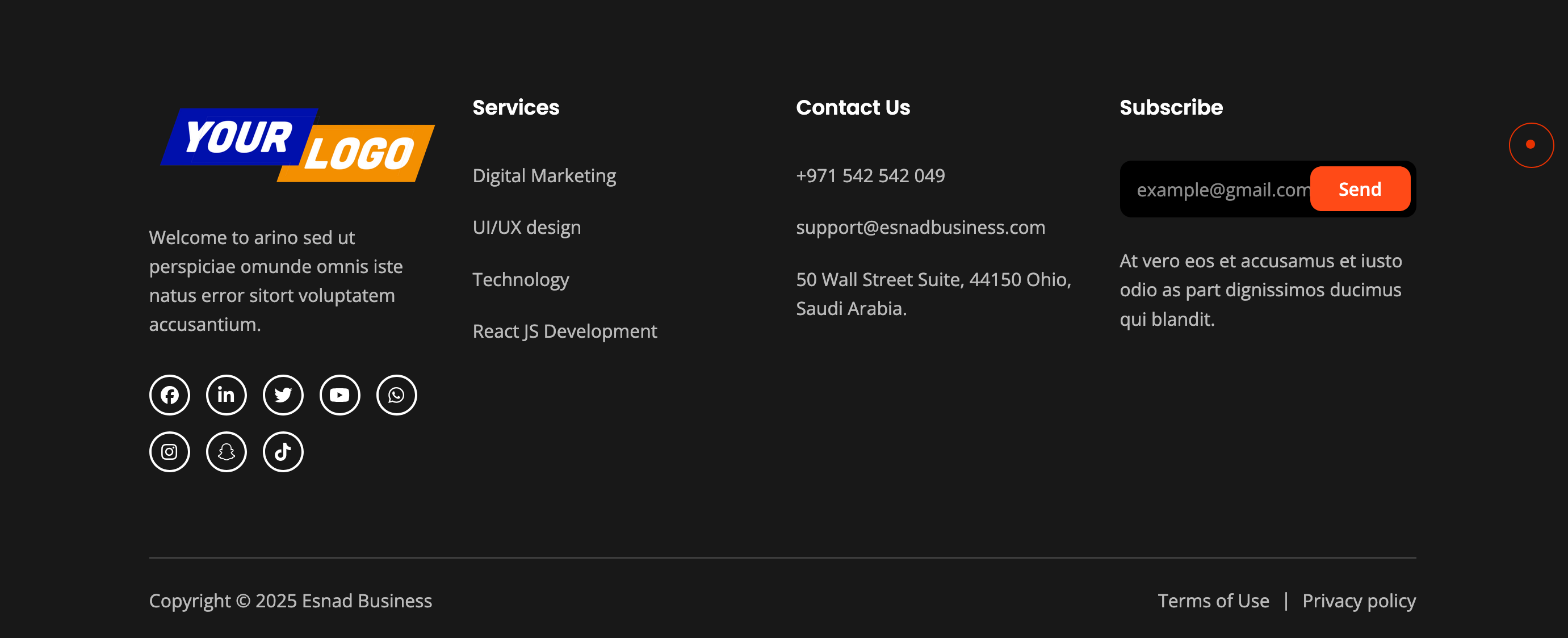
Task: Open the Instagram social icon
Action: (169, 452)
